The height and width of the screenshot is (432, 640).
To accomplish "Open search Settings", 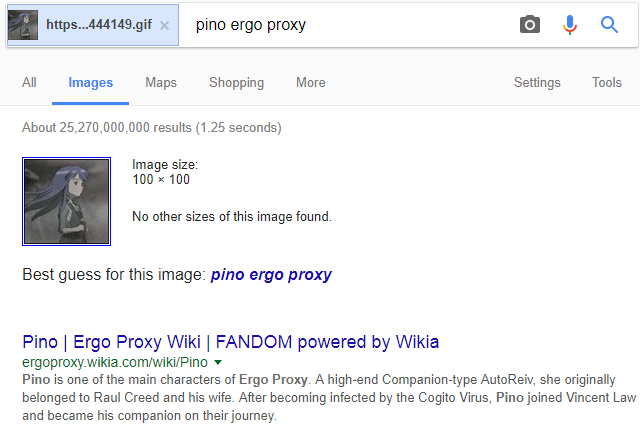I will pyautogui.click(x=538, y=83).
